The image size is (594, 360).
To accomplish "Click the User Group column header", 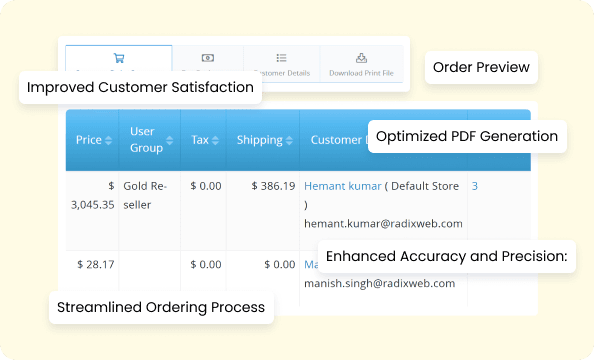I will (150, 140).
